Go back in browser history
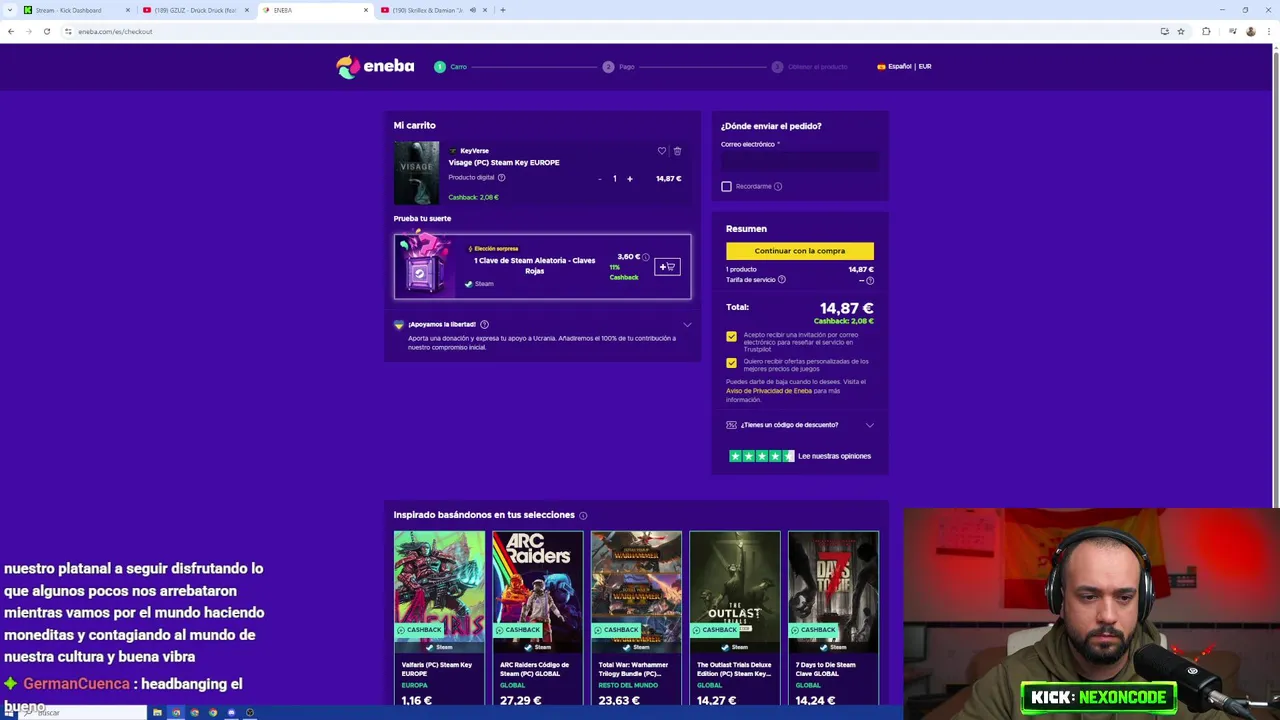 pos(10,31)
